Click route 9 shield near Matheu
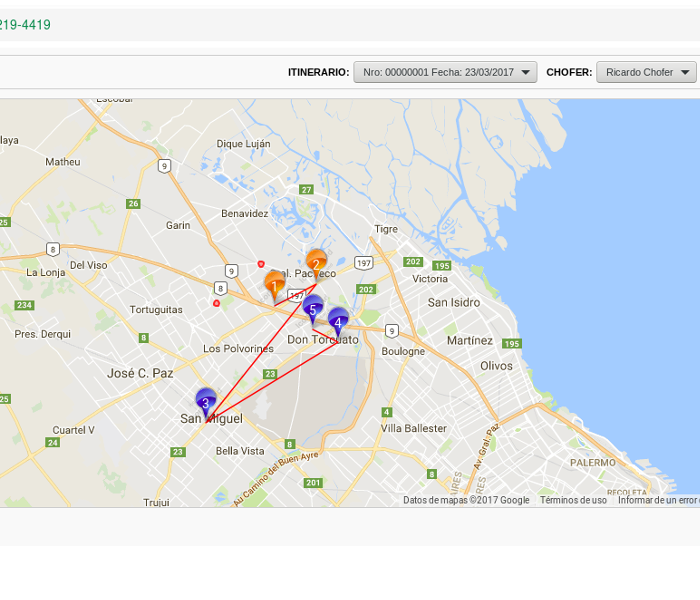700x600 pixels. click(165, 167)
